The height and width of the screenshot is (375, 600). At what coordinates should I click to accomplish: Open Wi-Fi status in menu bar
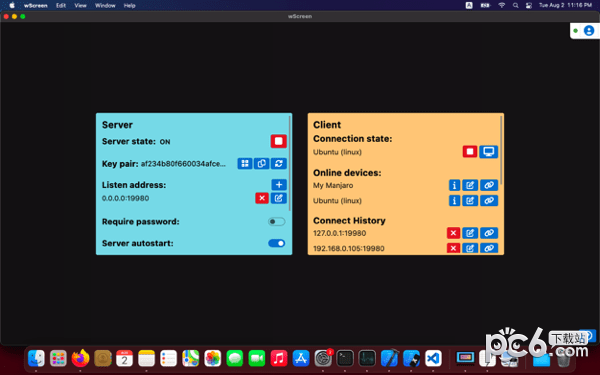point(502,5)
